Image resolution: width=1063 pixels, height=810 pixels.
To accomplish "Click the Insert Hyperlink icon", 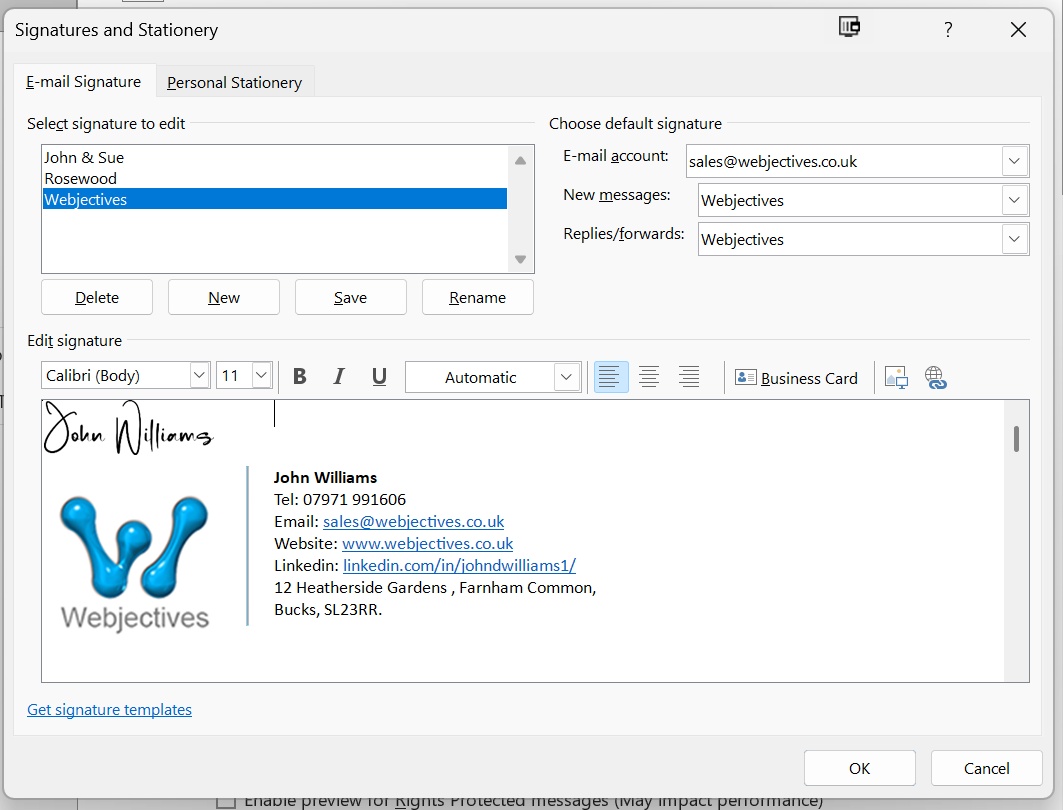I will (936, 377).
